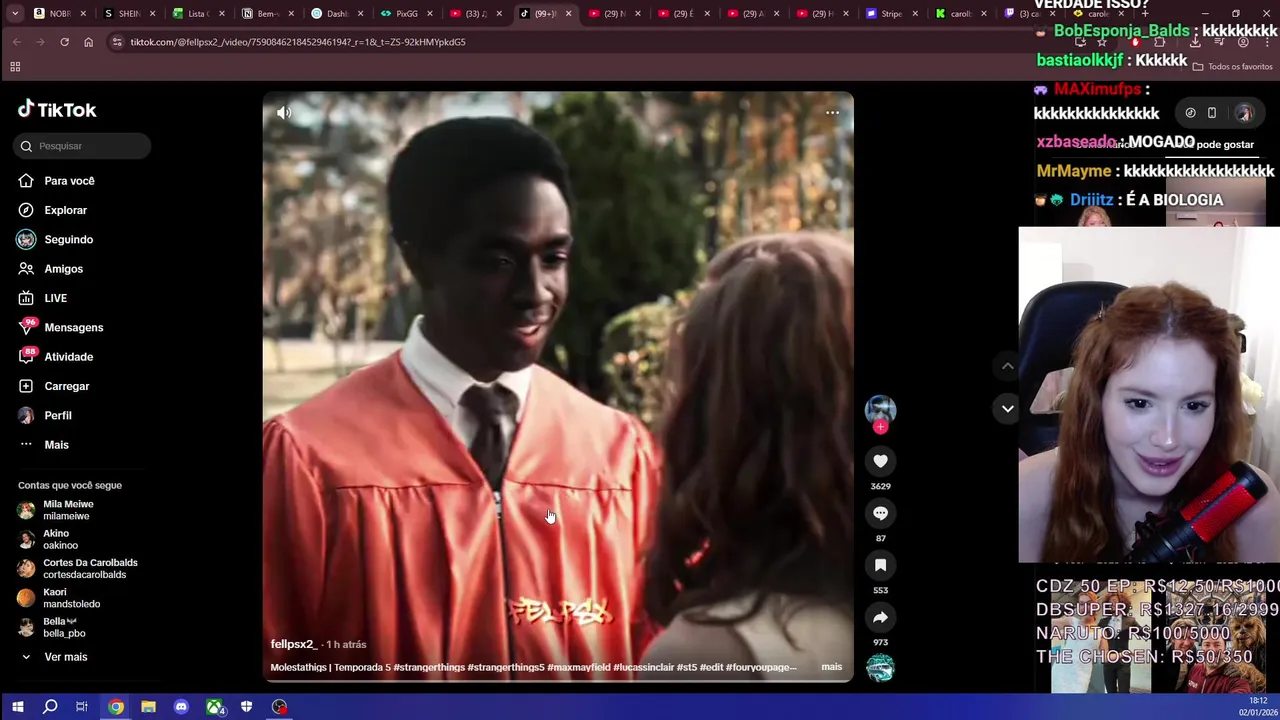Open Discord from the taskbar
Screen dimensions: 1280x720
(181, 707)
